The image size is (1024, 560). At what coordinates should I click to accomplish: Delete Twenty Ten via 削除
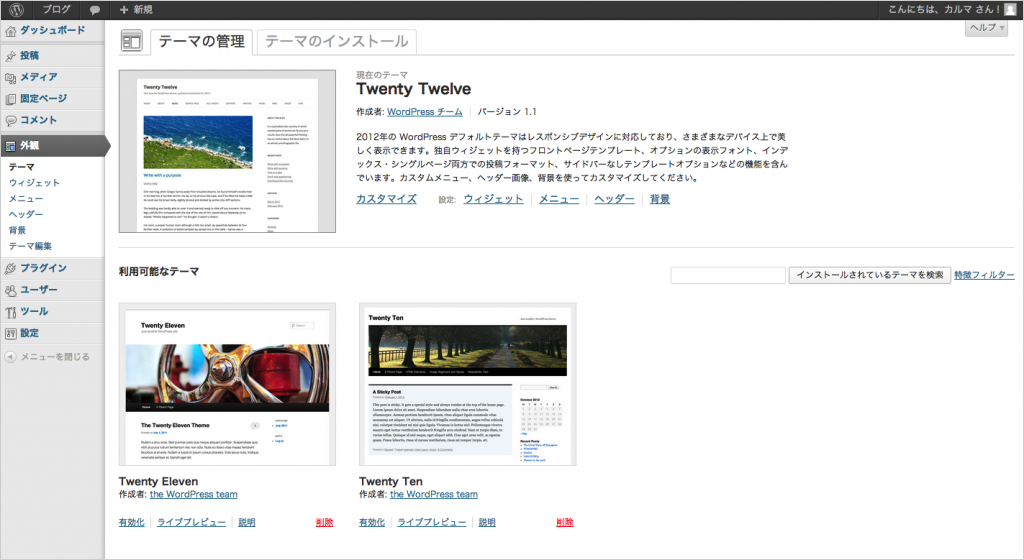coord(565,522)
